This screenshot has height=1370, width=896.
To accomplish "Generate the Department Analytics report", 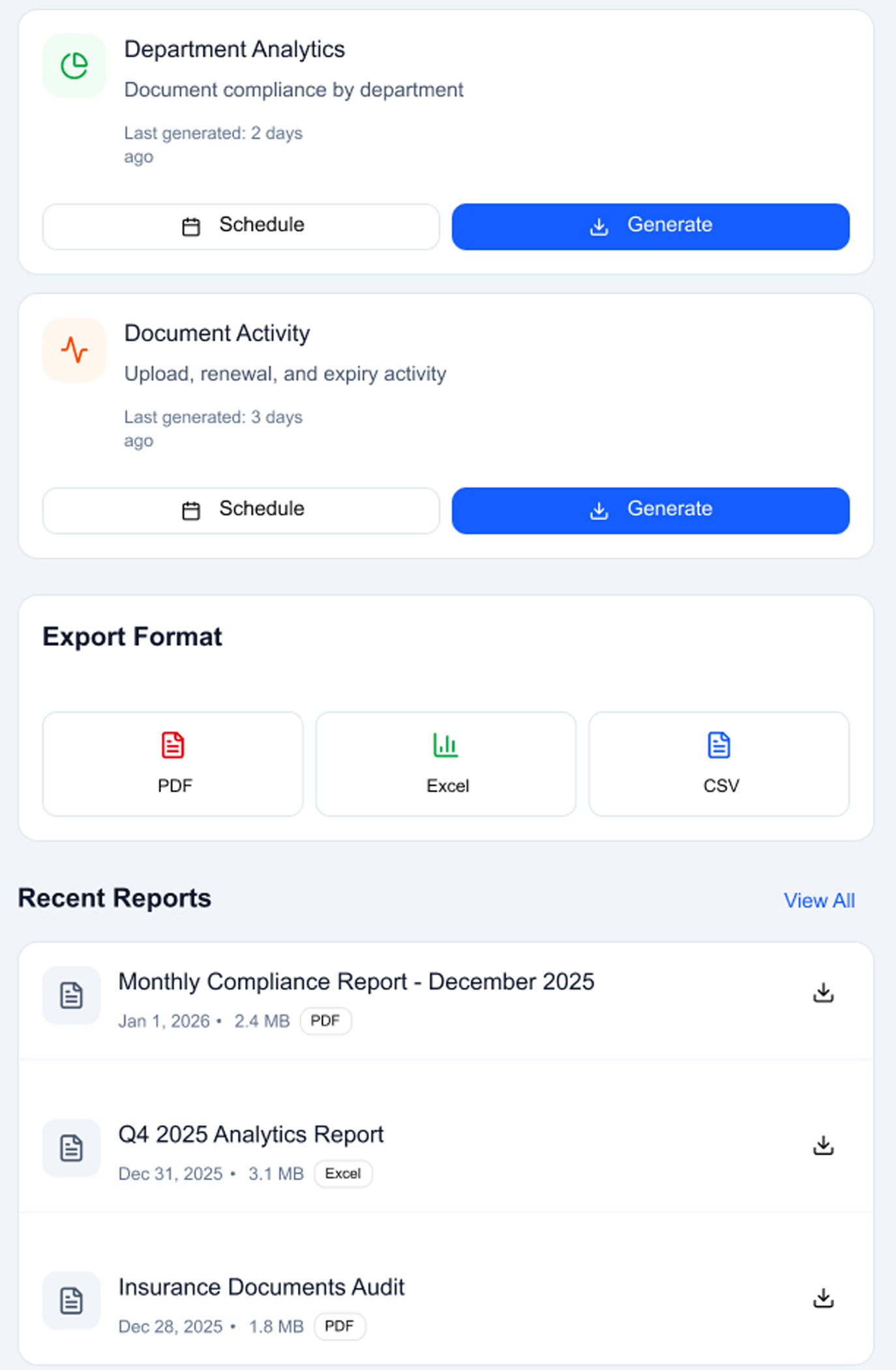I will click(x=650, y=226).
